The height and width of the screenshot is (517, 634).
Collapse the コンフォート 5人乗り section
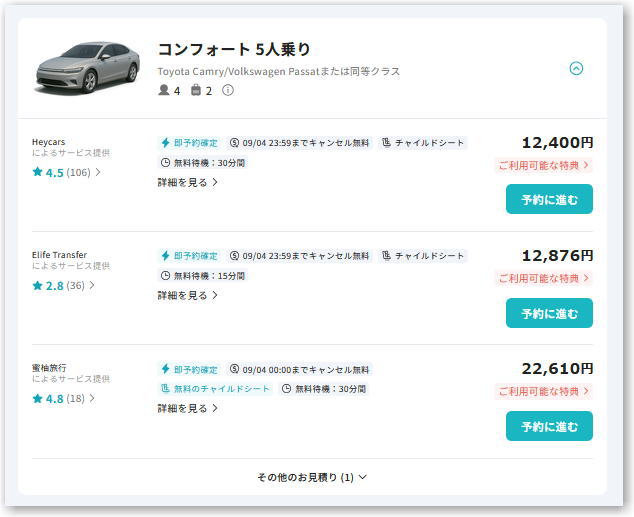(x=576, y=68)
